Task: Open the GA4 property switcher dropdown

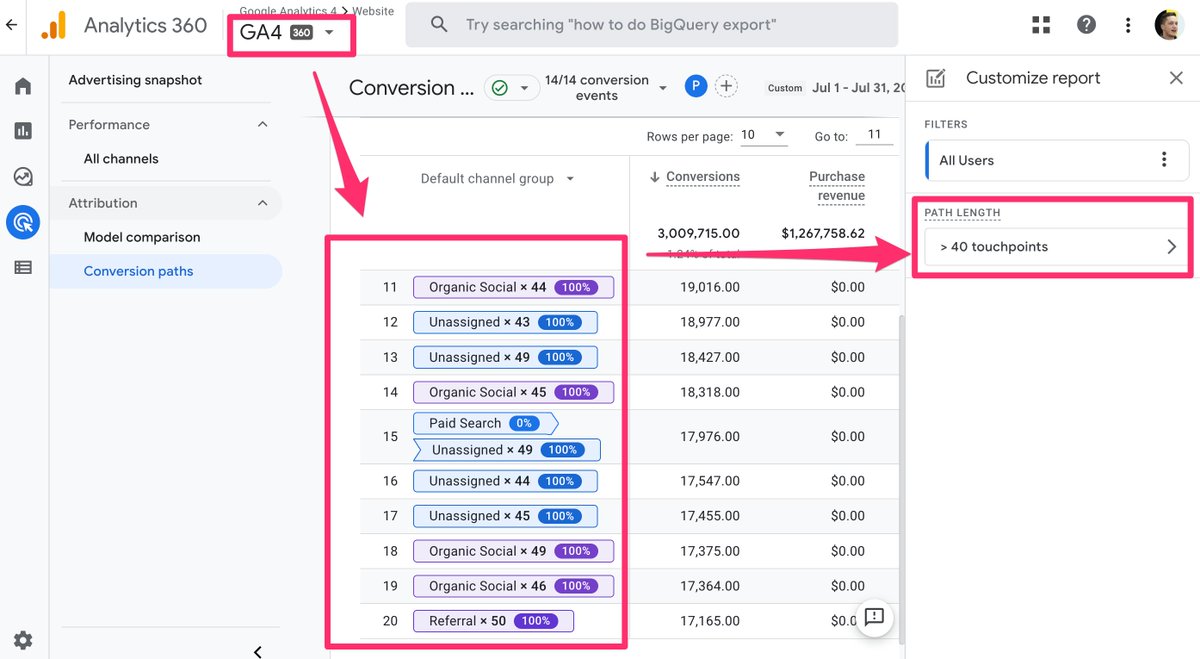Action: pyautogui.click(x=290, y=34)
